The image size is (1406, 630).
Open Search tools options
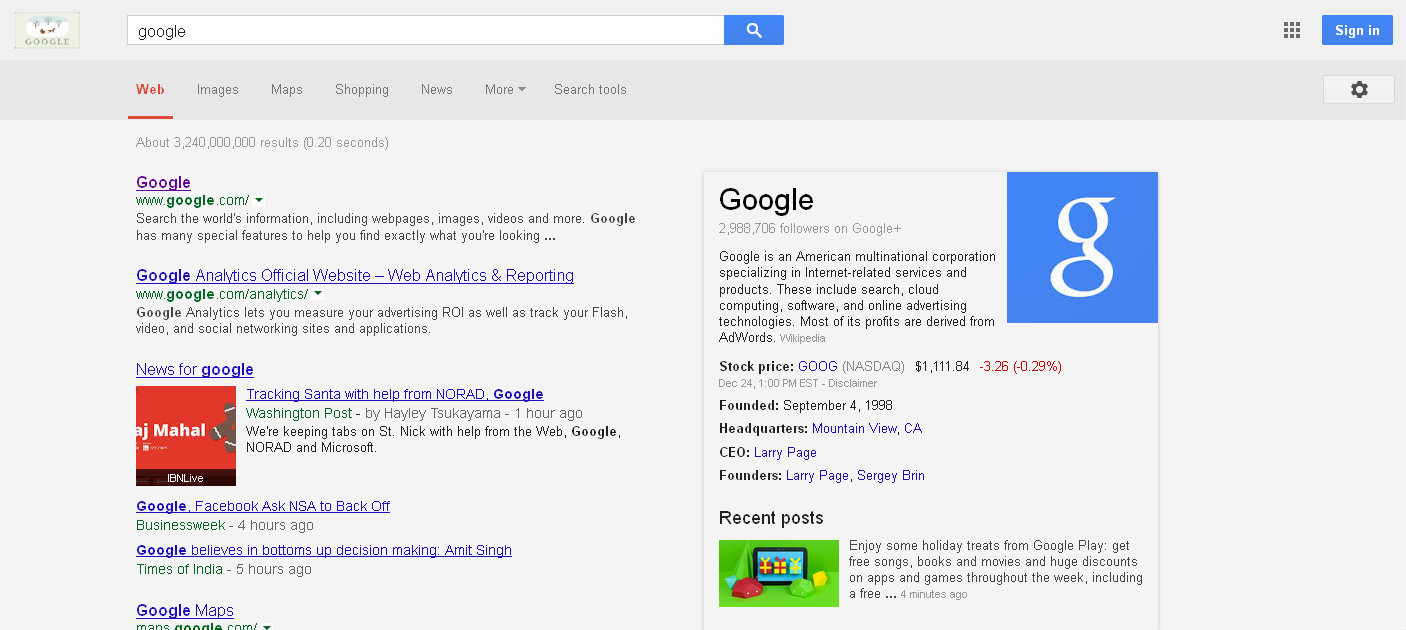[590, 89]
